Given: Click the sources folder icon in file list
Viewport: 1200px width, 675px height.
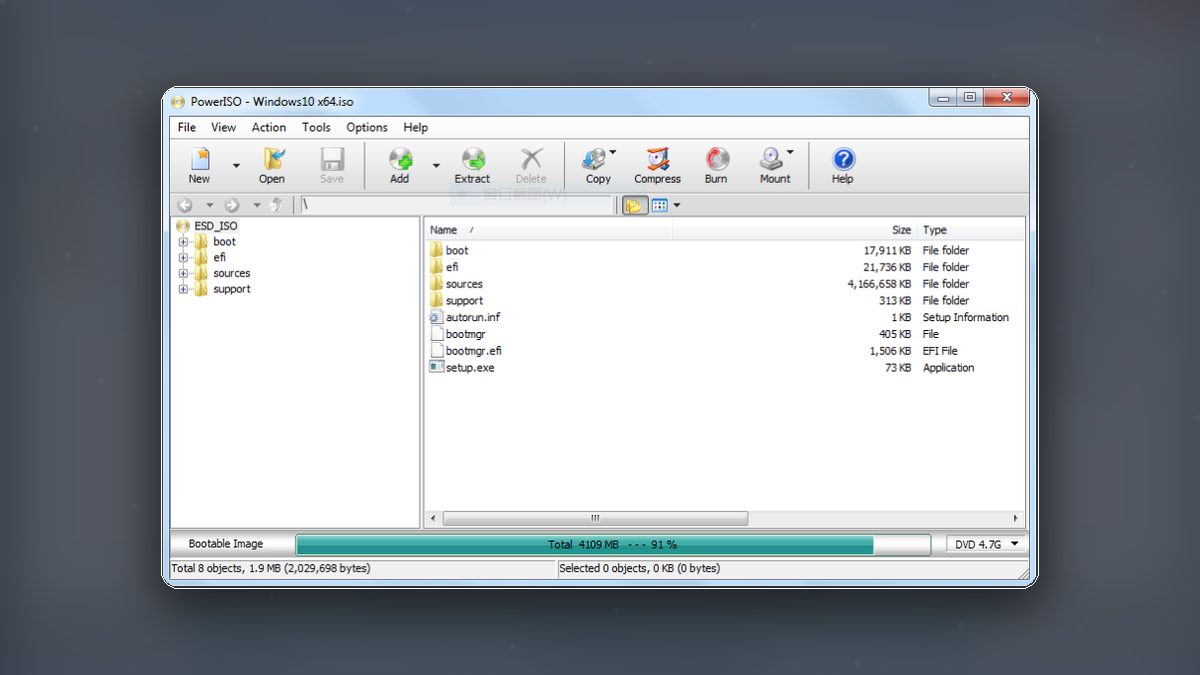Looking at the screenshot, I should [x=436, y=284].
